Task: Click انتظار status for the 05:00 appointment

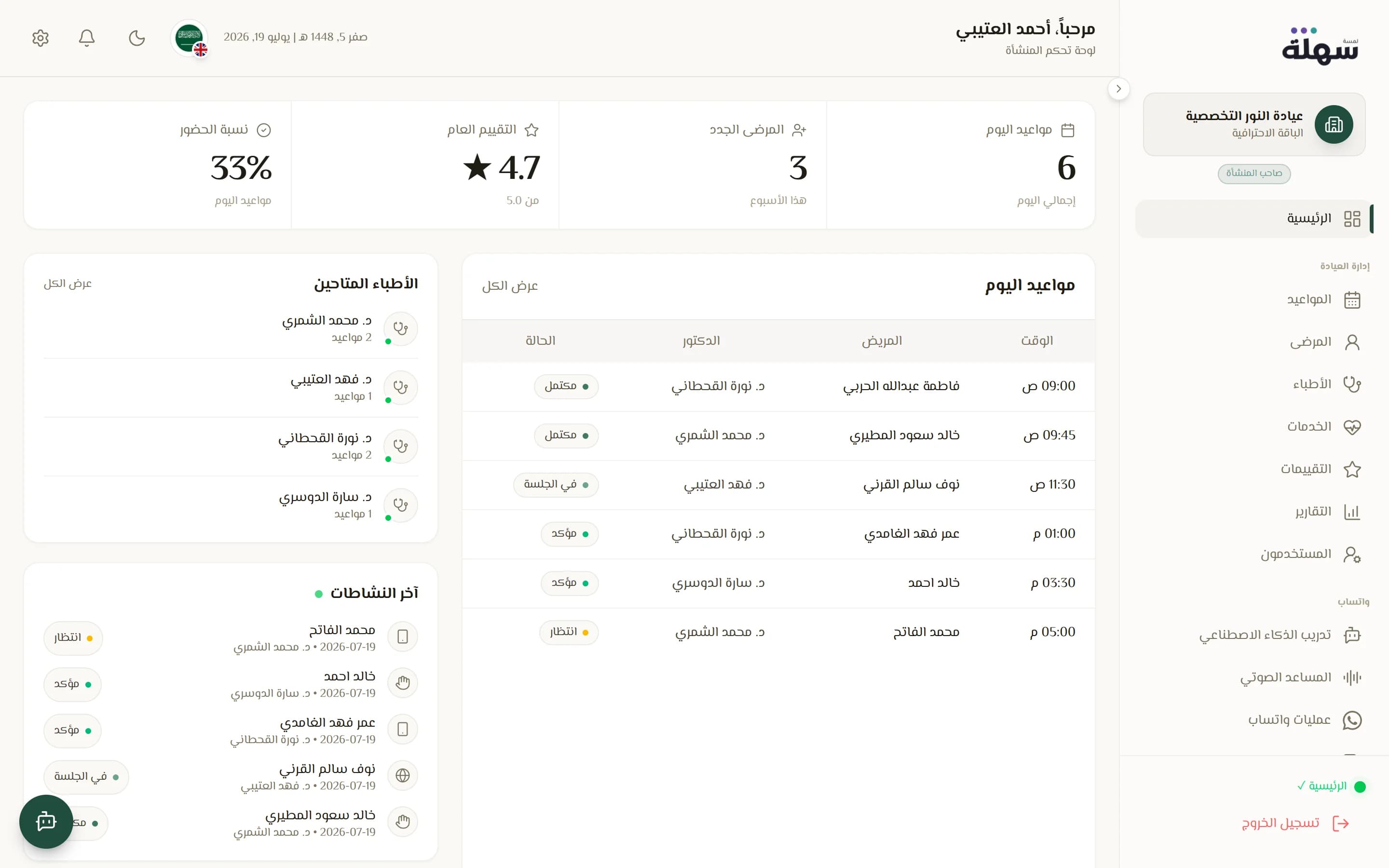Action: [x=569, y=632]
